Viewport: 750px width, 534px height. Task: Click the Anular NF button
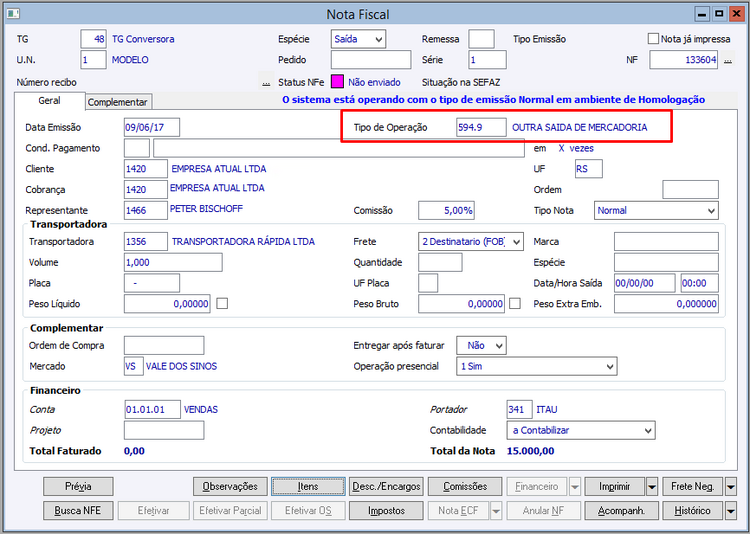543,511
